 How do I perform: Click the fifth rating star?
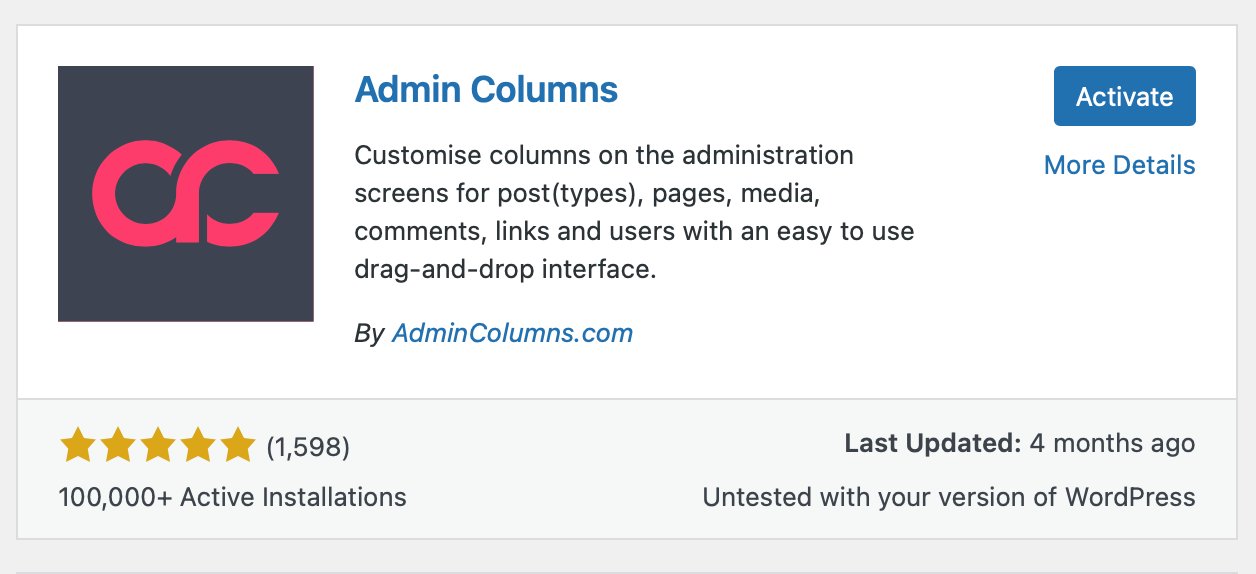pyautogui.click(x=238, y=446)
